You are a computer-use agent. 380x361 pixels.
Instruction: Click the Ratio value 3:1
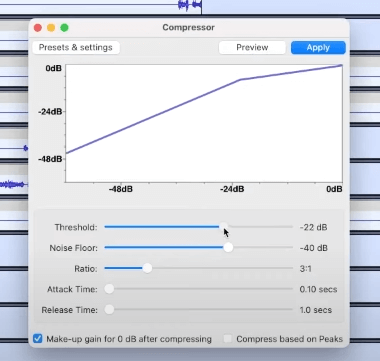(305, 269)
